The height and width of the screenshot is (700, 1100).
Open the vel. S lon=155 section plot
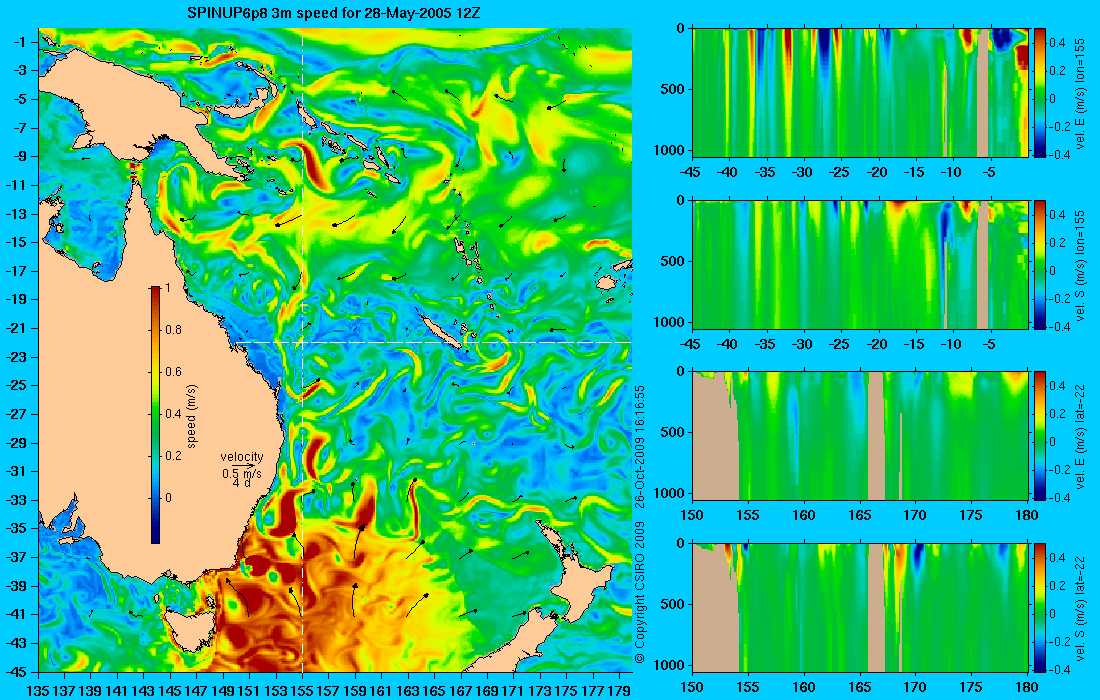pyautogui.click(x=860, y=264)
